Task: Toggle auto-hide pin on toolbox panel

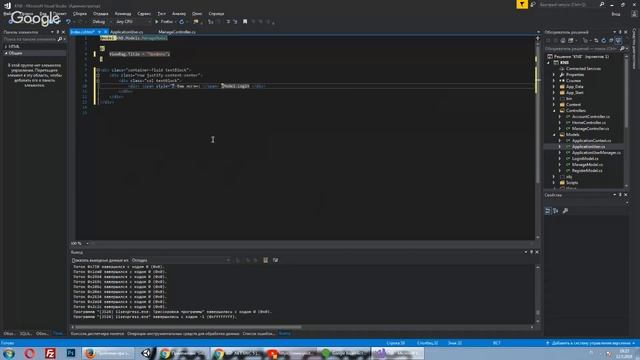Action: (x=58, y=32)
